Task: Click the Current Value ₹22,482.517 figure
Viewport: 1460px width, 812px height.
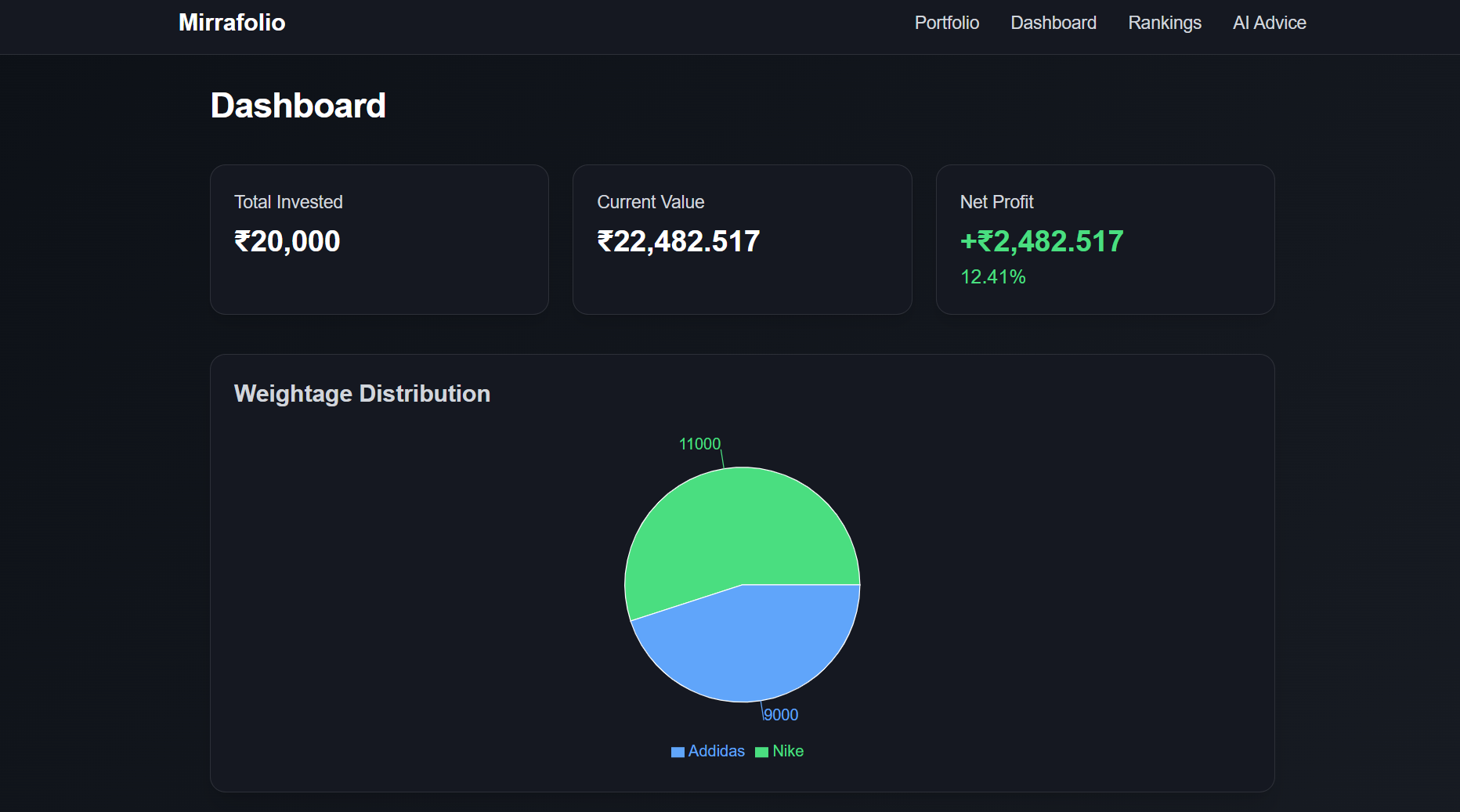Action: point(678,241)
